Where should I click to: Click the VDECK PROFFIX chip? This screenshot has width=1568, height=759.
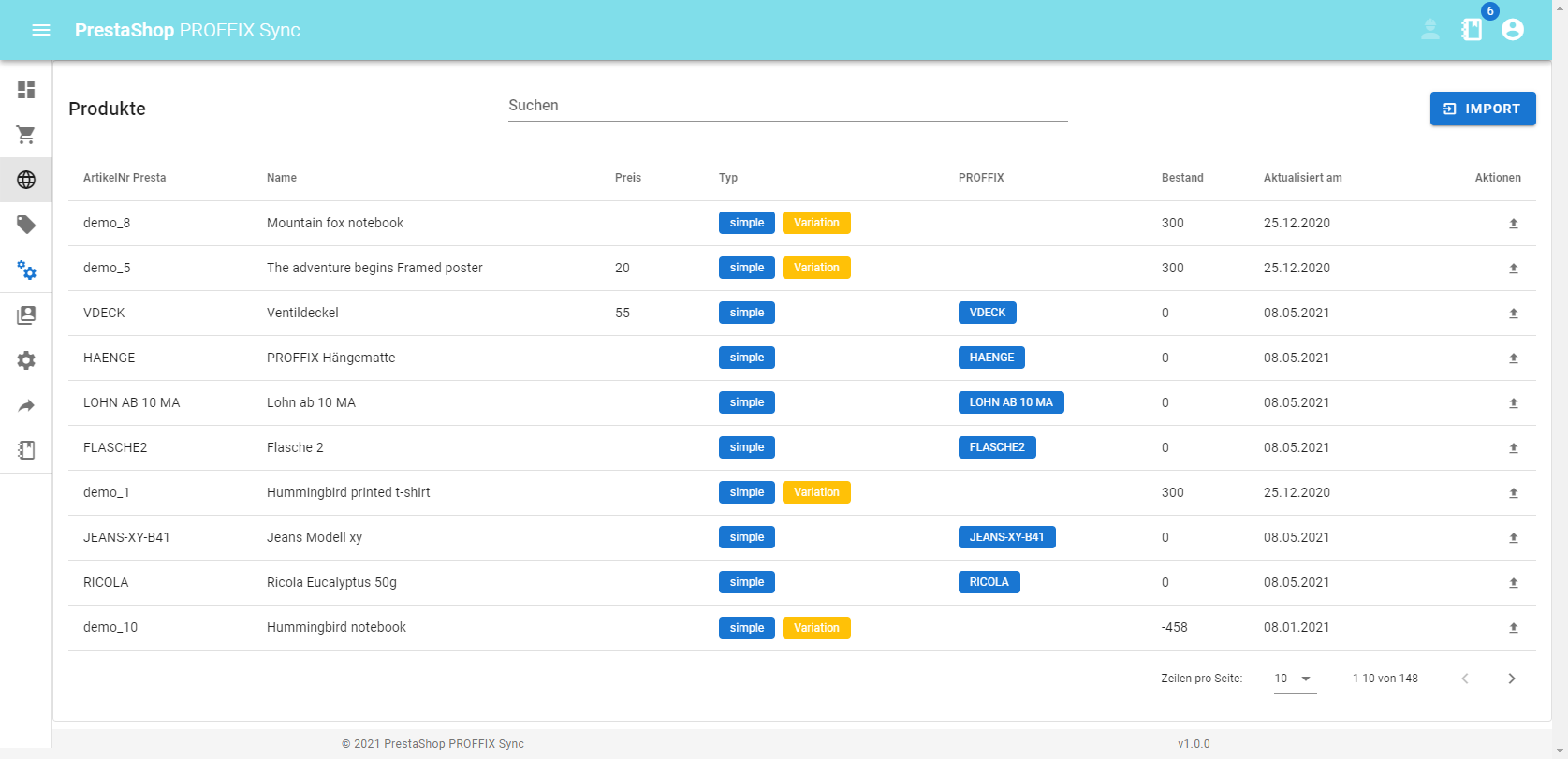point(987,313)
